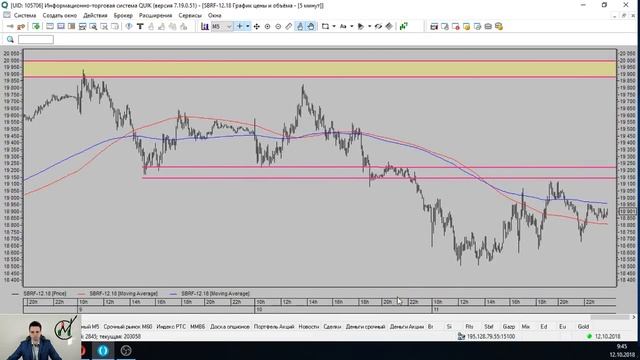The image size is (640, 360).
Task: Toggle the highlighted hand pan mode button
Action: (311, 27)
